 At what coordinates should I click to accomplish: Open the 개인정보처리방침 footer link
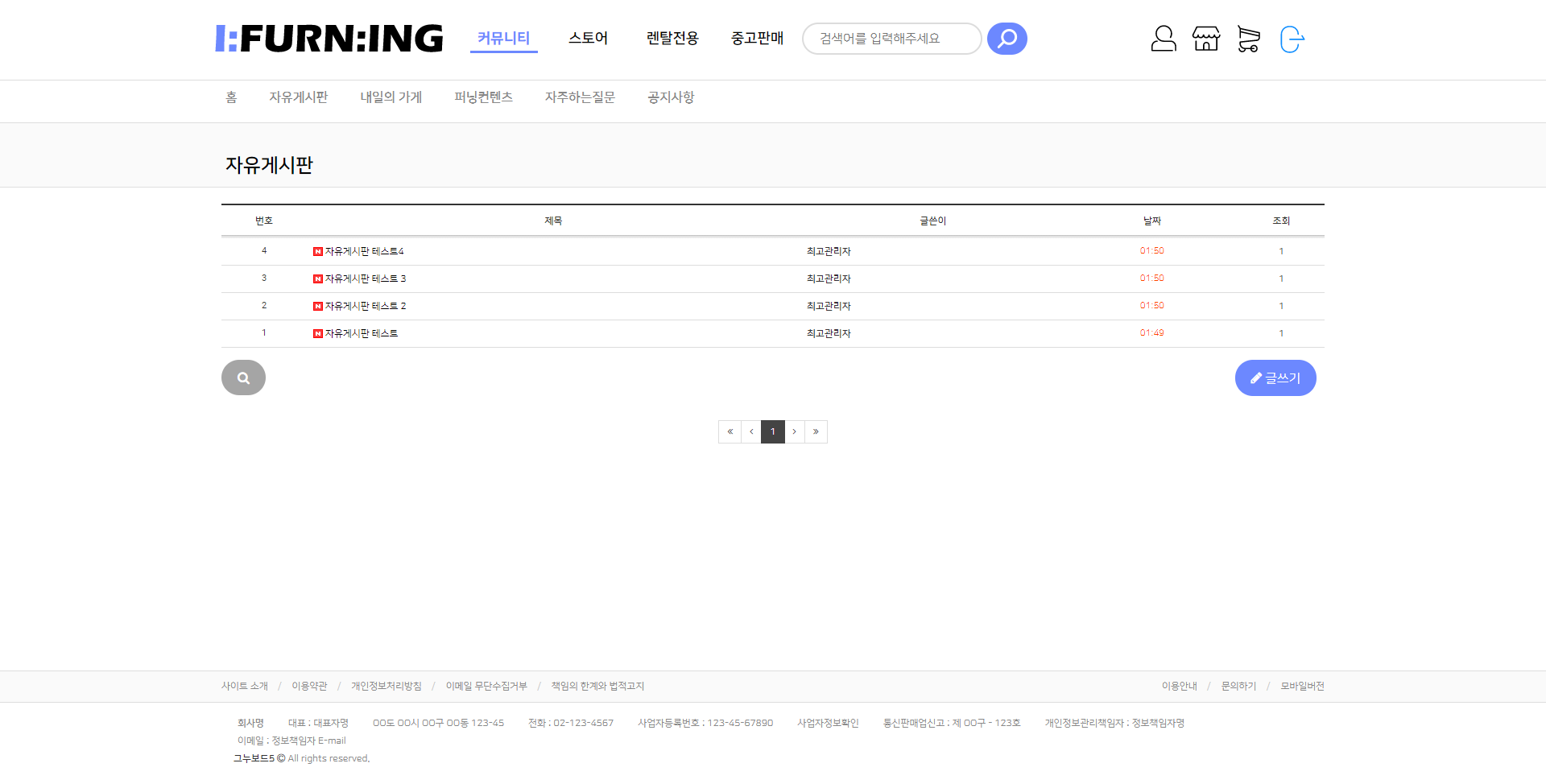click(x=386, y=686)
